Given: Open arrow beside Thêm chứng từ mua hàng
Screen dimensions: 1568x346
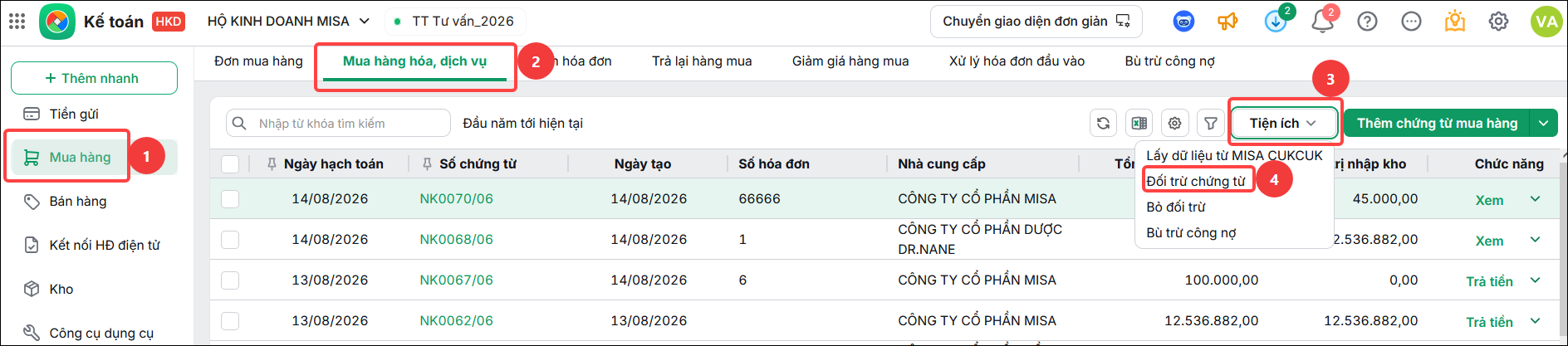Looking at the screenshot, I should [x=1544, y=123].
